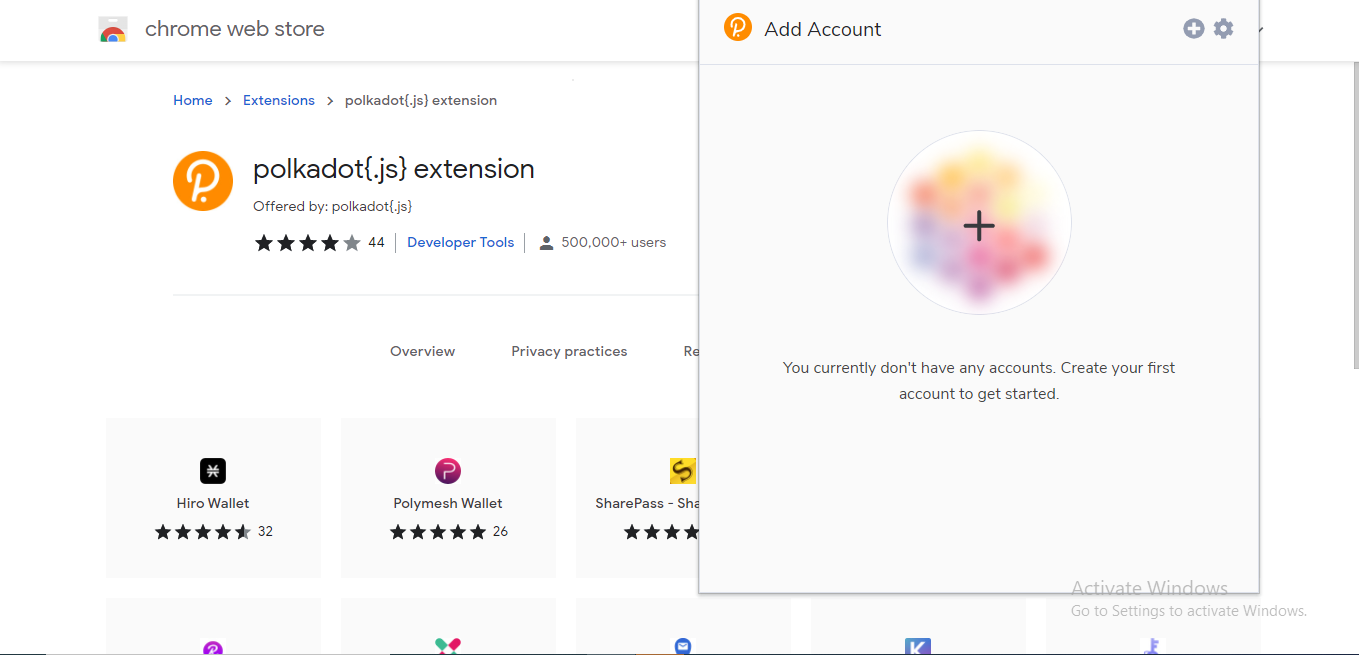Click the 'polkadot{.js} extension' page heading

pyautogui.click(x=394, y=169)
